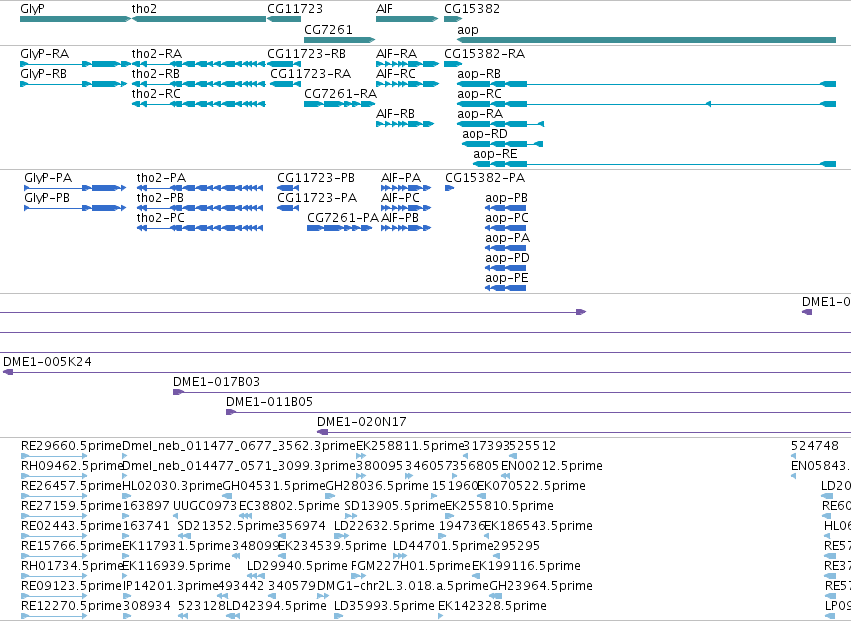Select the CG7261 gene bar

coord(339,40)
